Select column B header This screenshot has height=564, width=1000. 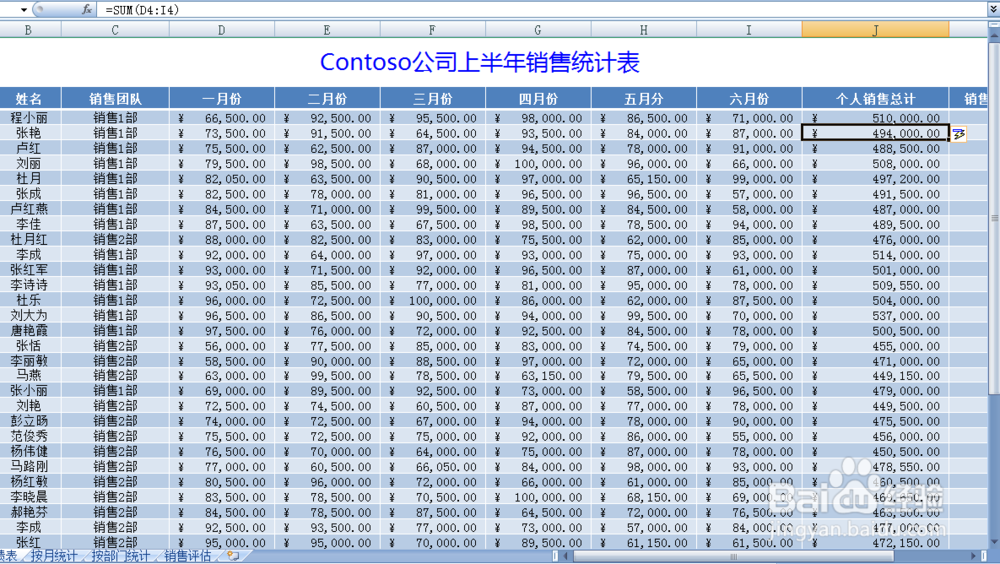28,30
